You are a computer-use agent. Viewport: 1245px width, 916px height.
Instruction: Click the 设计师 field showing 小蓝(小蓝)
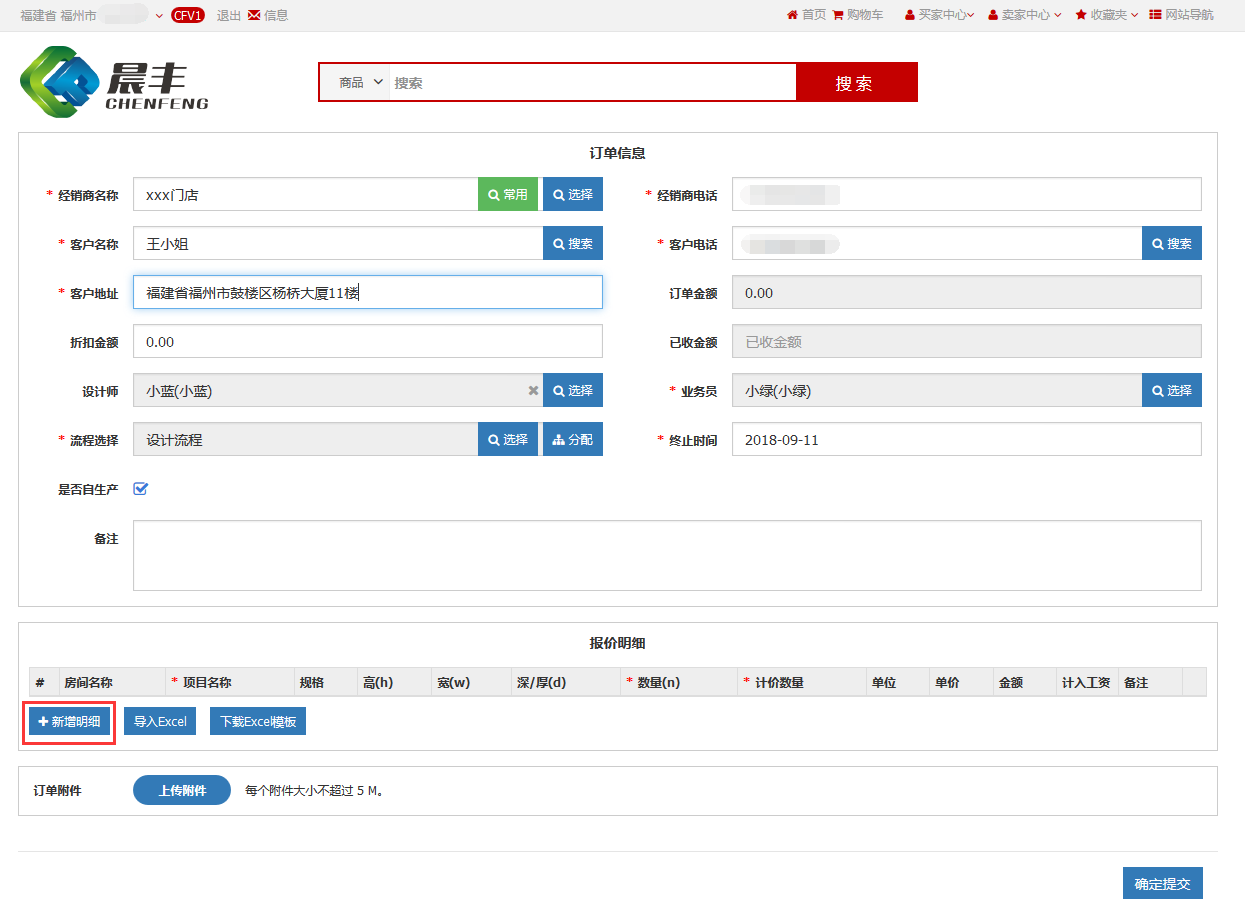coord(338,390)
